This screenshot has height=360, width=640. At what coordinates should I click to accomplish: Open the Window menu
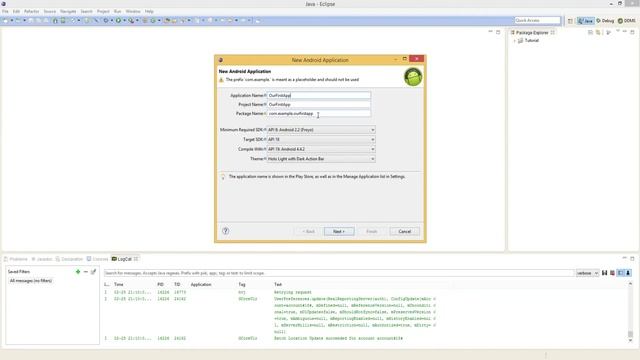pos(133,11)
